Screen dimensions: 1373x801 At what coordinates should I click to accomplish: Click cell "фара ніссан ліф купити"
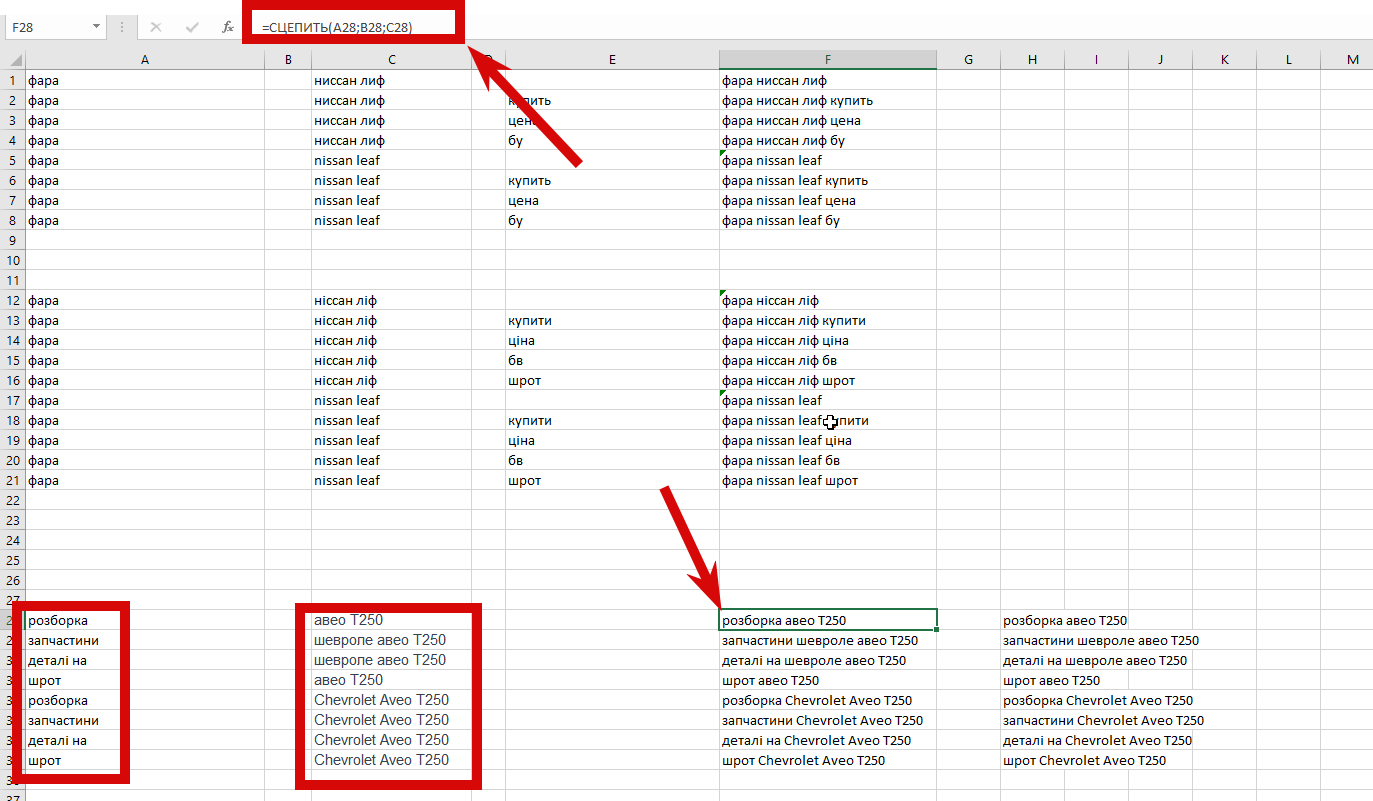(828, 320)
